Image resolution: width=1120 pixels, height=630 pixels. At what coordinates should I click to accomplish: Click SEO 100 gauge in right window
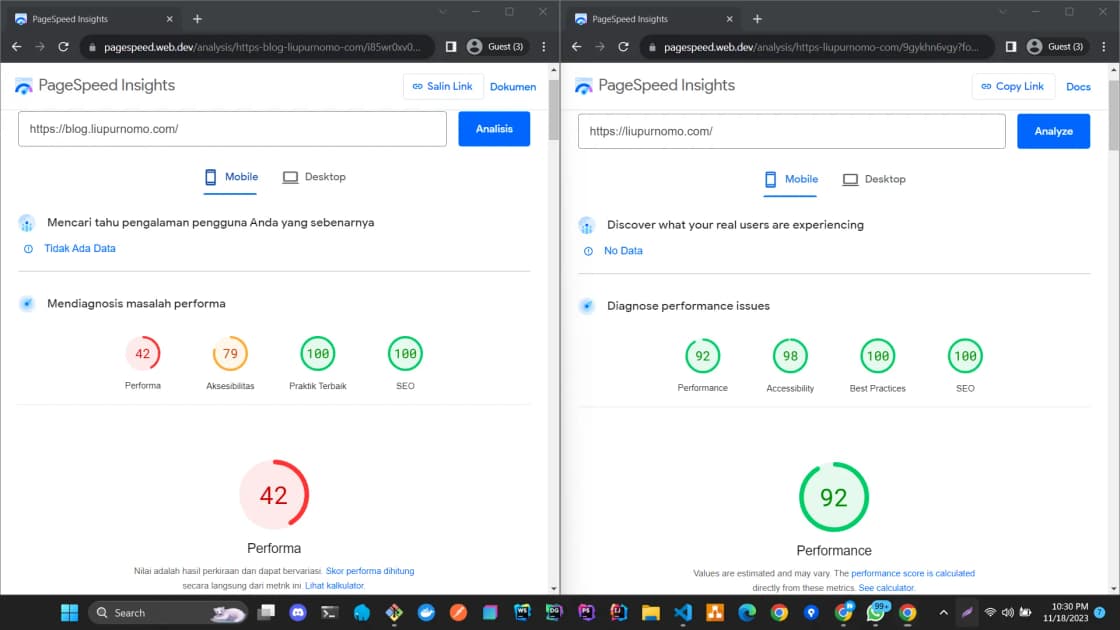click(x=965, y=356)
